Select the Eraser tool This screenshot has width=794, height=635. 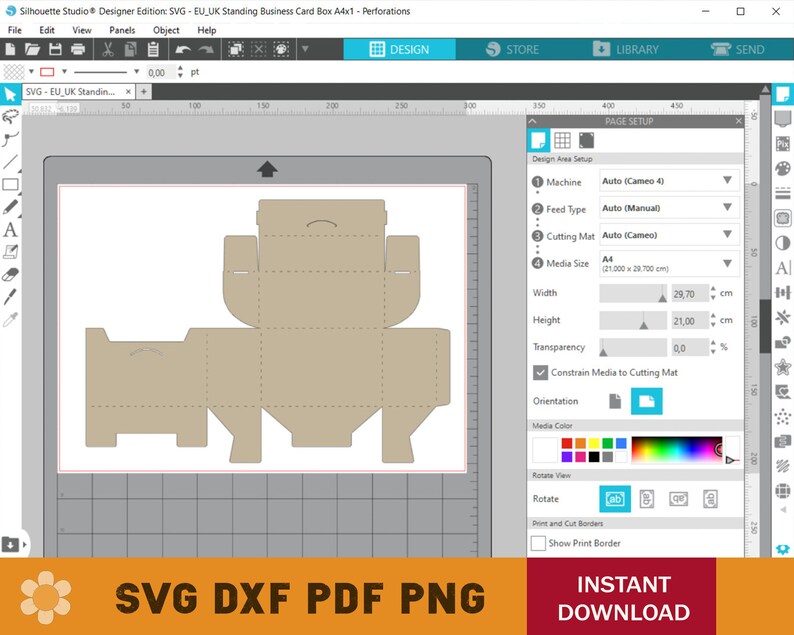[x=10, y=274]
